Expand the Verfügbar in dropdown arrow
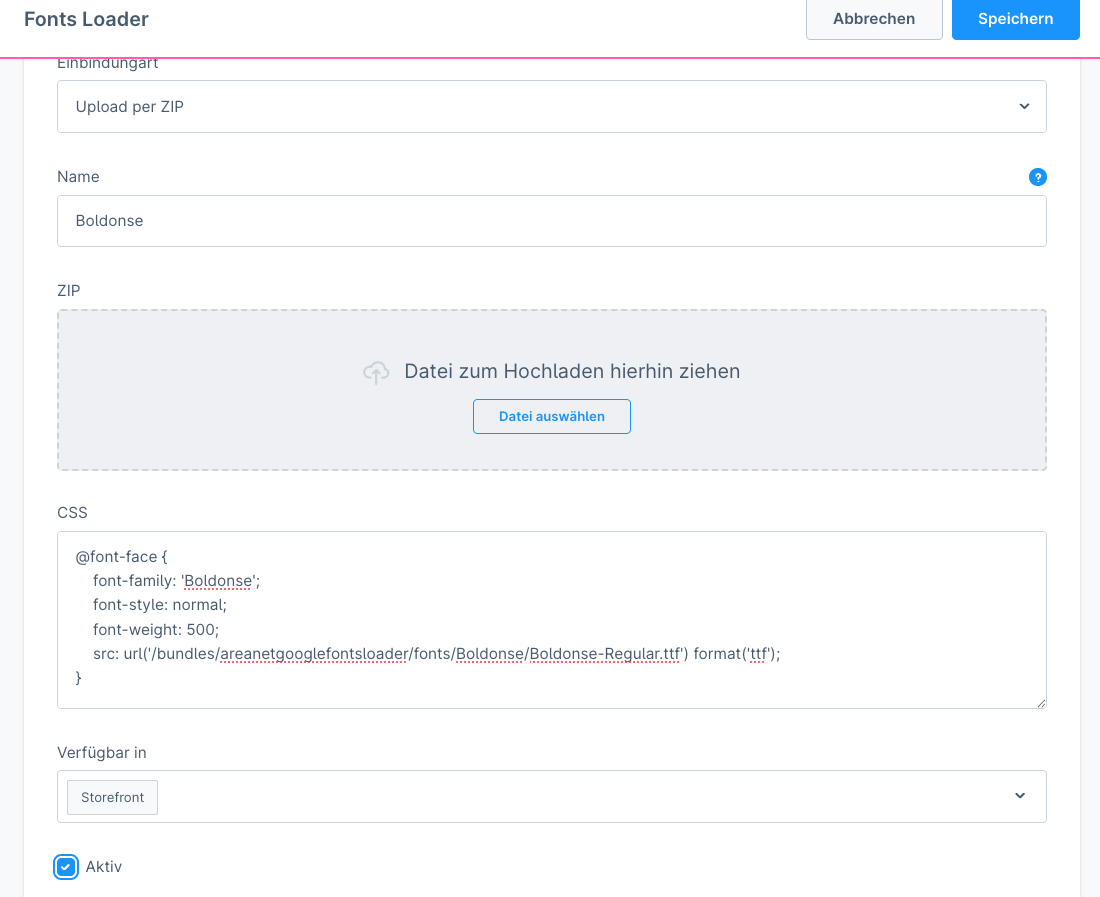 [1019, 796]
